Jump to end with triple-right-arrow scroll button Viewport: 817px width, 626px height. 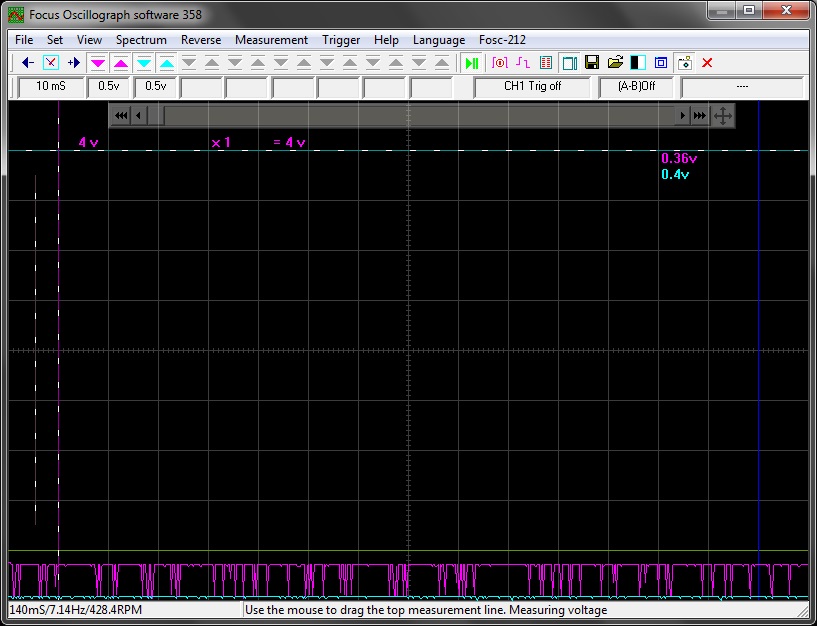tap(700, 116)
